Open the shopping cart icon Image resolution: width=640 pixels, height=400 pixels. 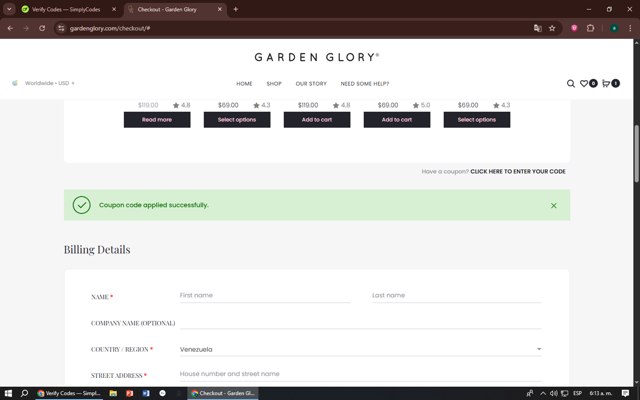point(606,83)
